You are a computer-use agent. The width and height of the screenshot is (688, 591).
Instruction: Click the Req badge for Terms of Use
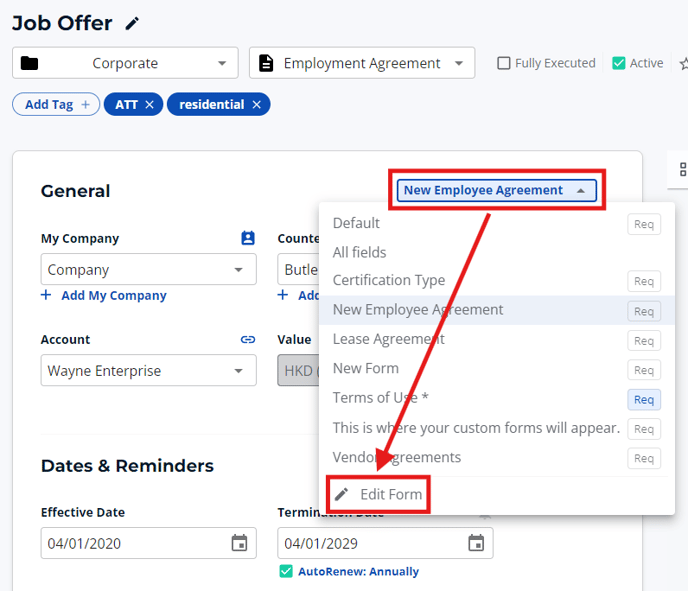(643, 400)
